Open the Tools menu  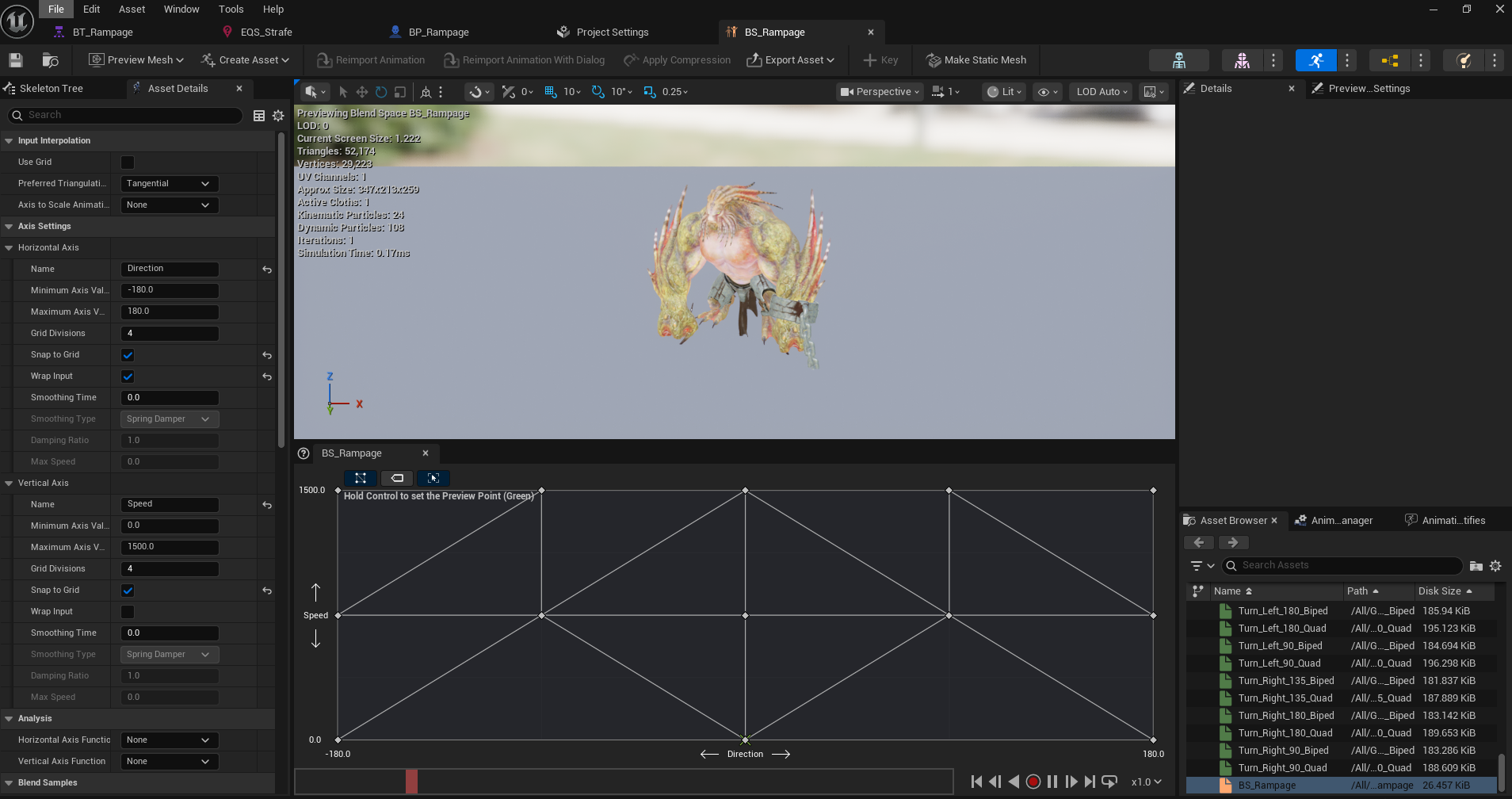(231, 10)
